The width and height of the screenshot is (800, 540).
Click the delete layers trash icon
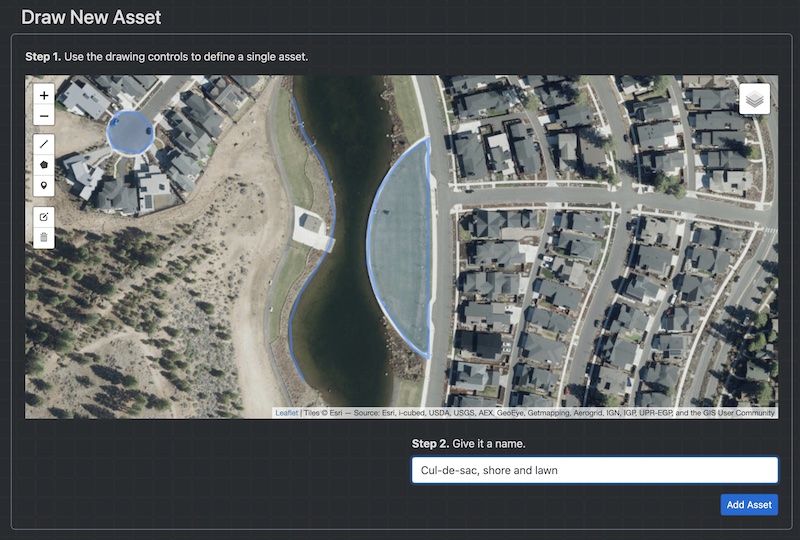click(x=44, y=237)
